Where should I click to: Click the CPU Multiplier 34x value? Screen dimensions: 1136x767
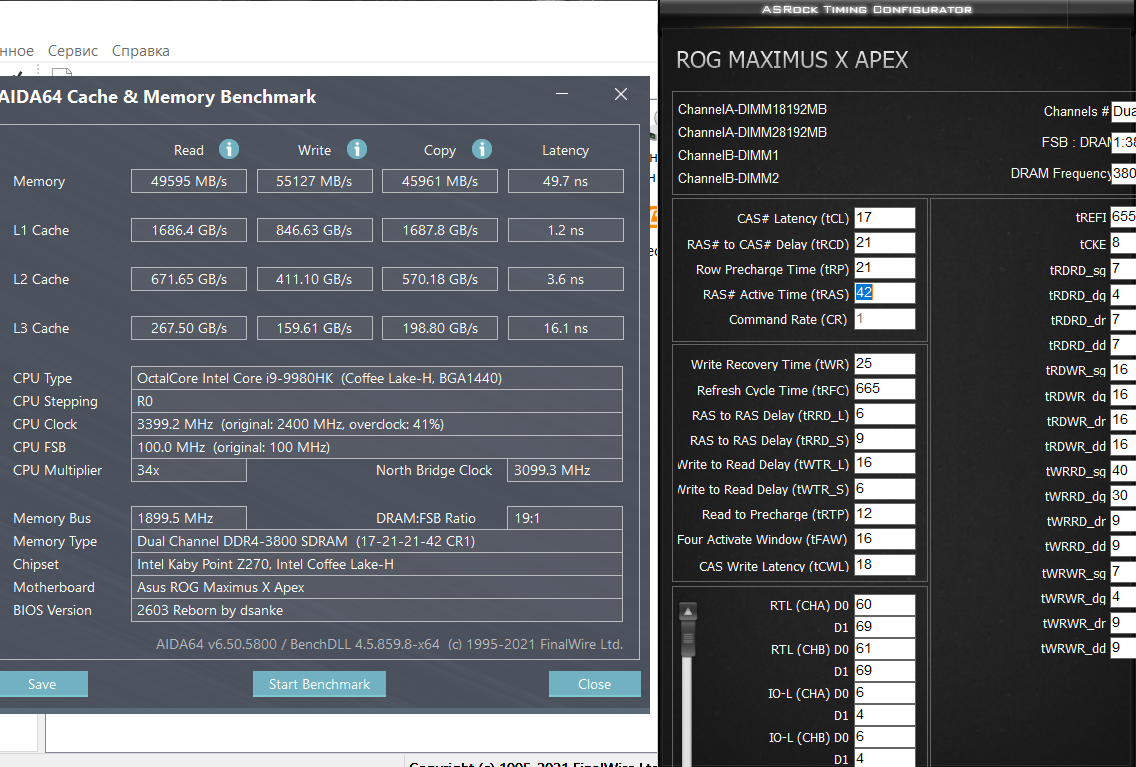pyautogui.click(x=188, y=470)
